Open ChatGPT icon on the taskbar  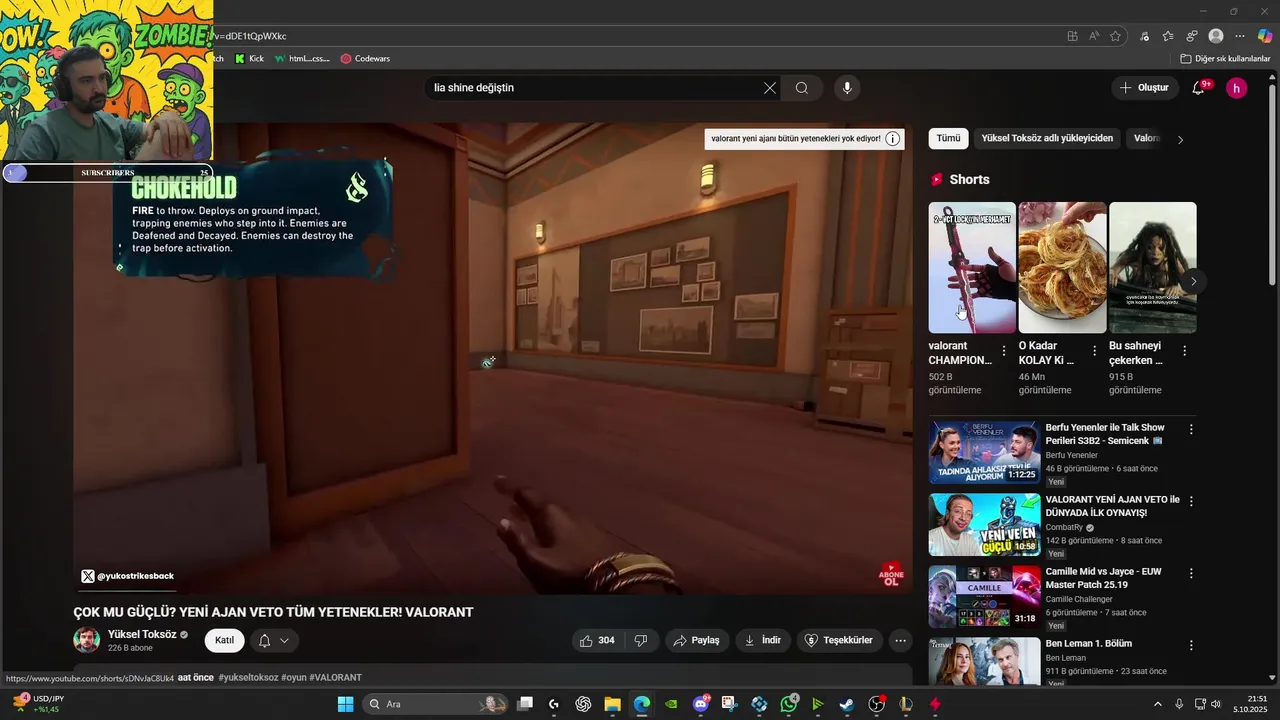pos(583,704)
